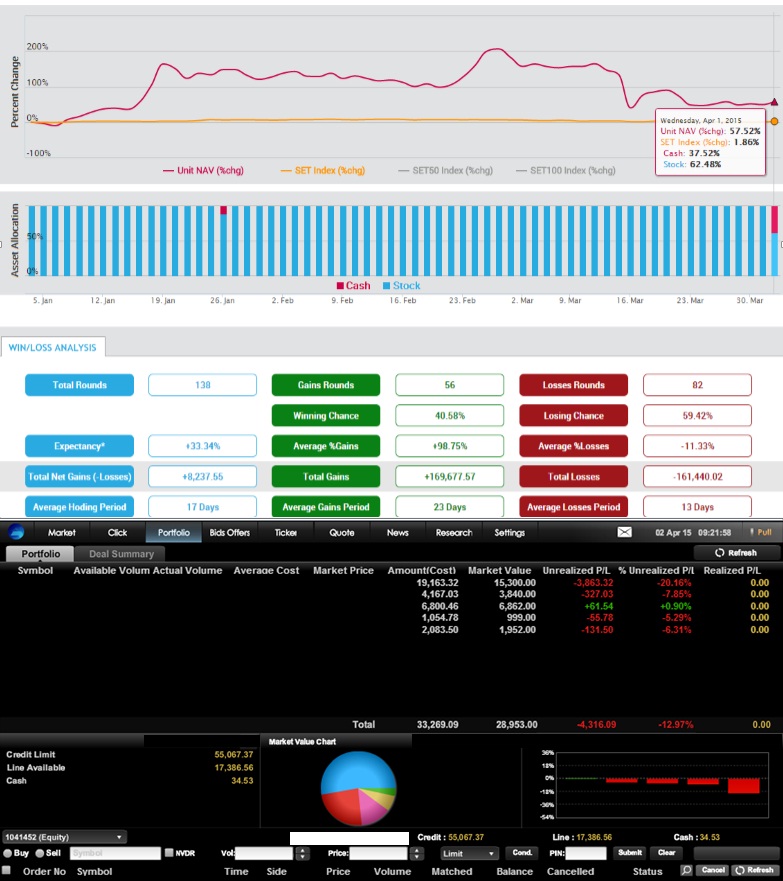The height and width of the screenshot is (881, 783).
Task: Click the blue Stock legend square
Action: (x=386, y=285)
